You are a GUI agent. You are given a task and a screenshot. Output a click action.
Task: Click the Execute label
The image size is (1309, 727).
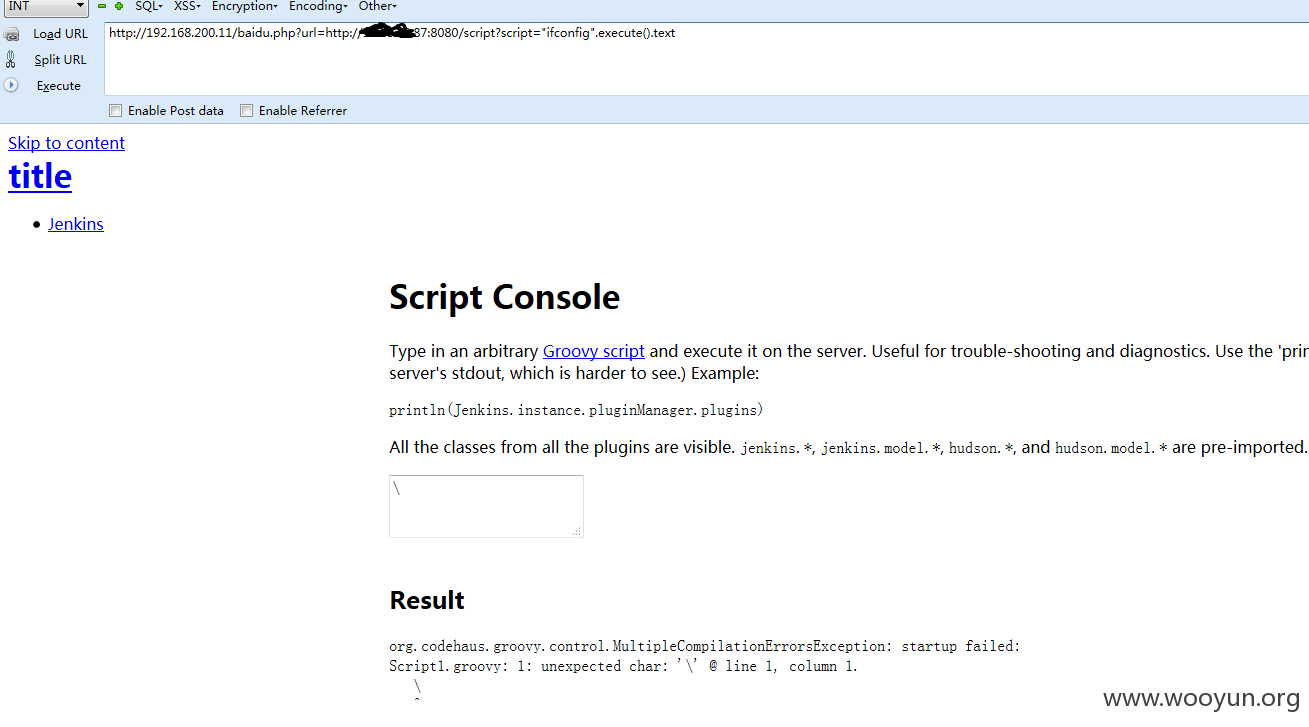point(59,86)
